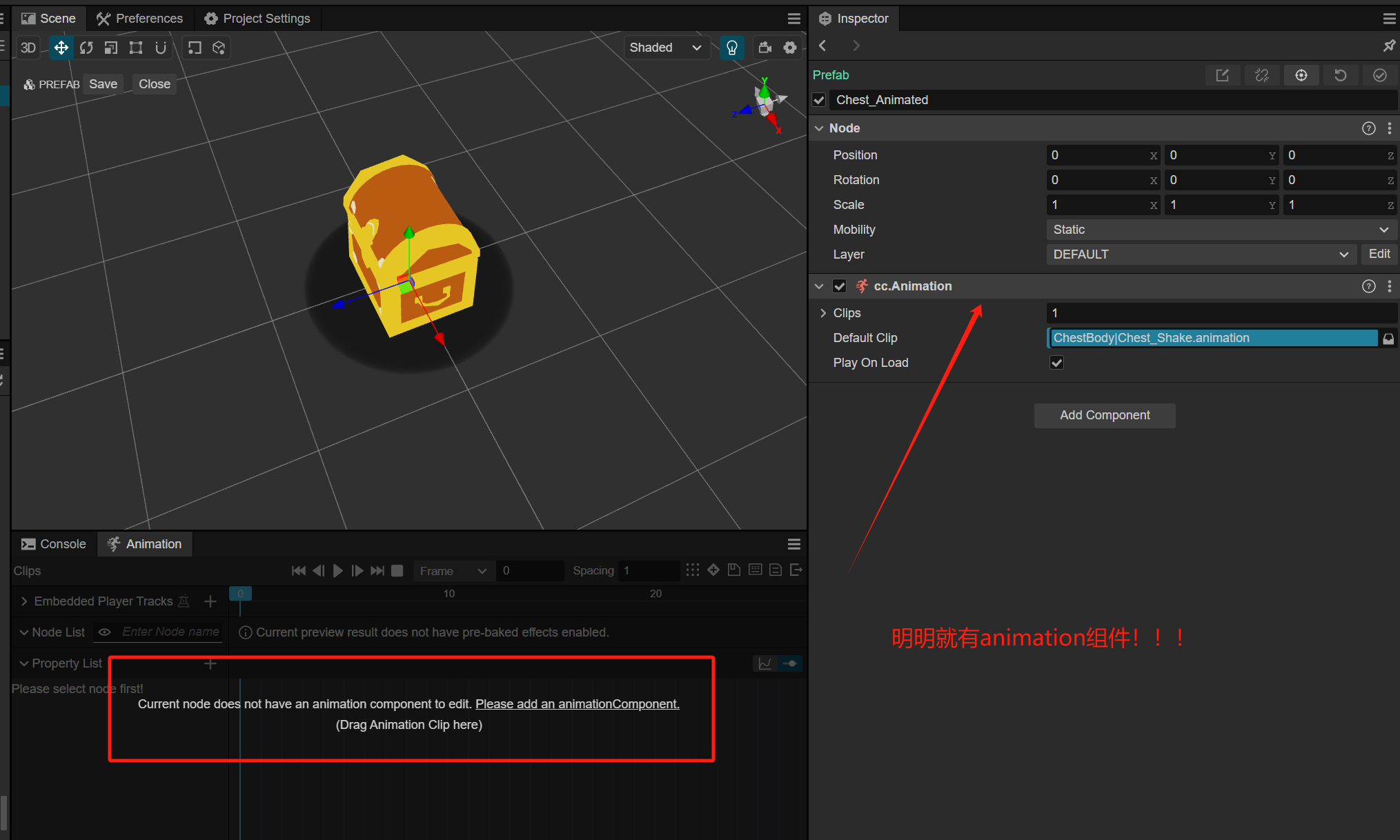Toggle the scene lighting bulb icon
1400x840 pixels.
click(732, 48)
